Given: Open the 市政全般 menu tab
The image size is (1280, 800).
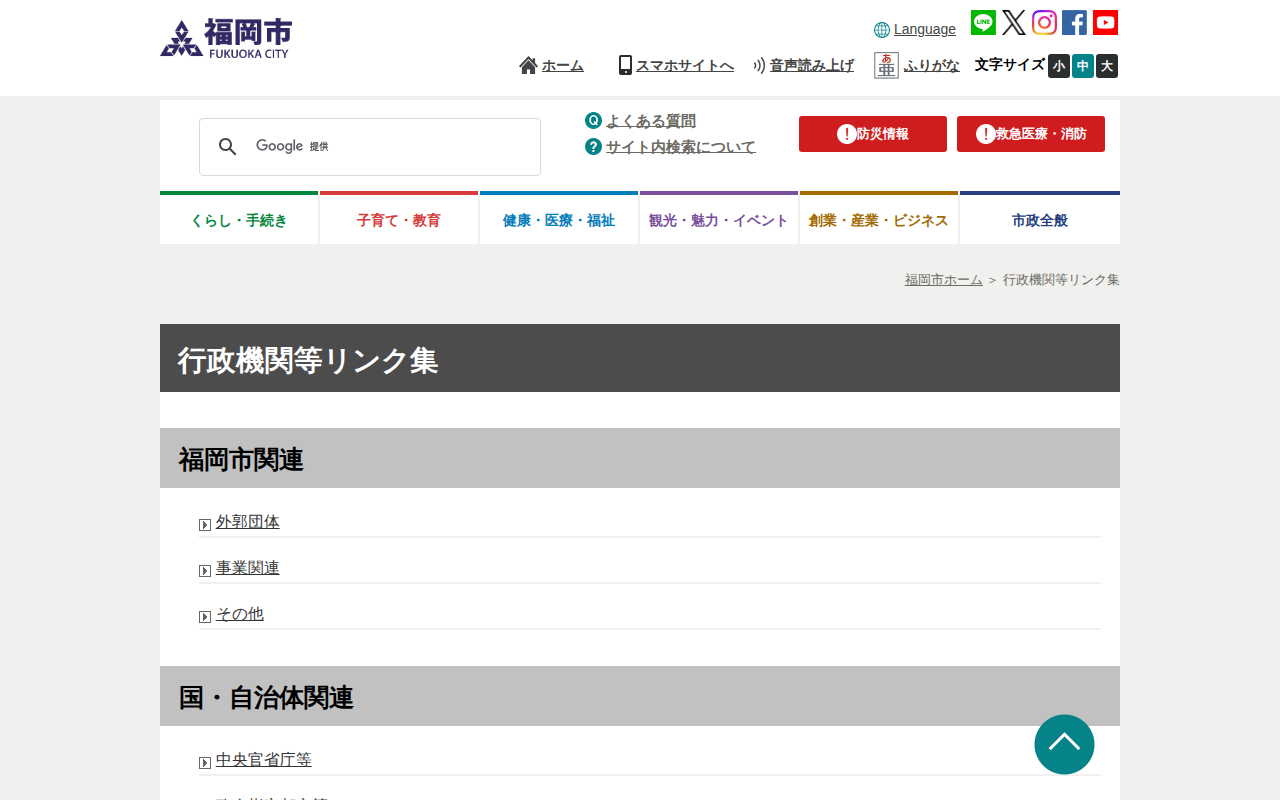Looking at the screenshot, I should click(x=1040, y=218).
